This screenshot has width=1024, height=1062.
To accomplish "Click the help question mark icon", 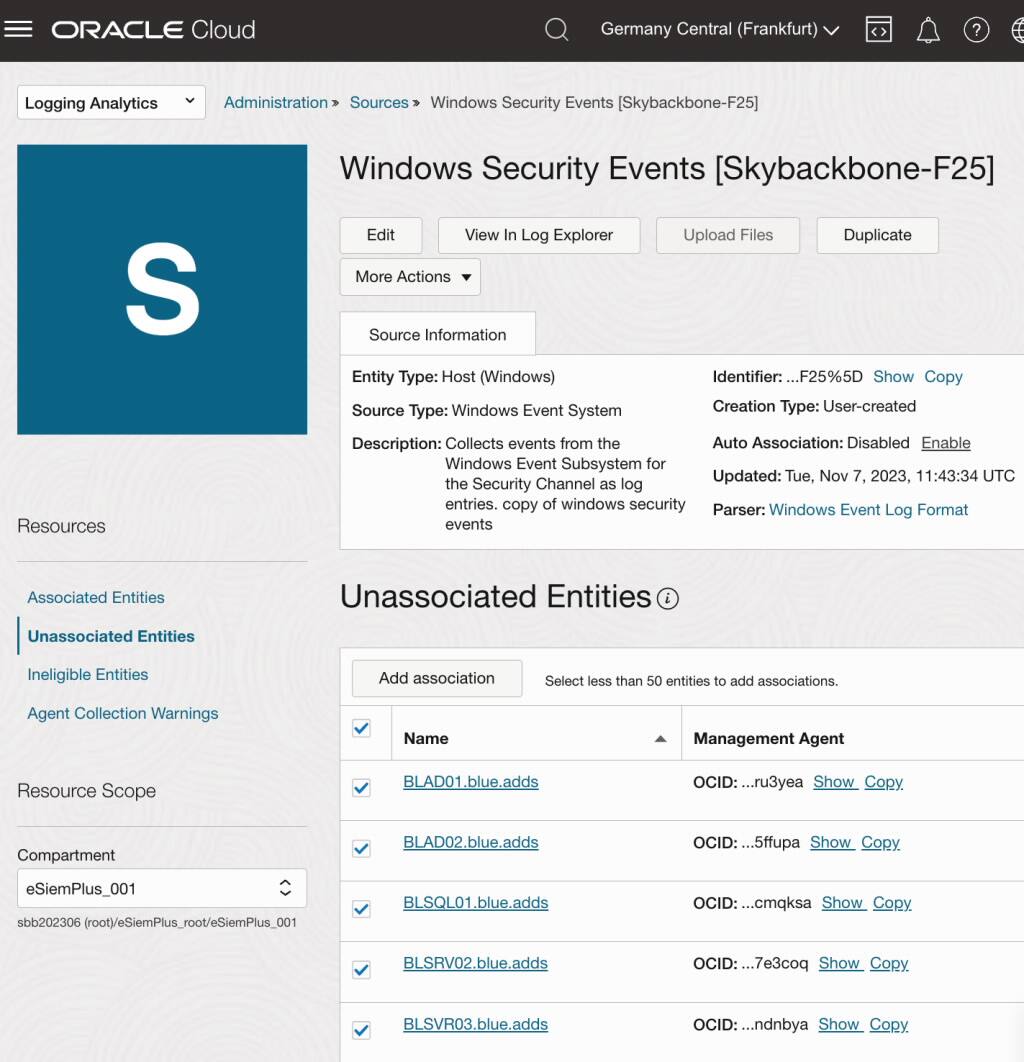I will click(977, 29).
